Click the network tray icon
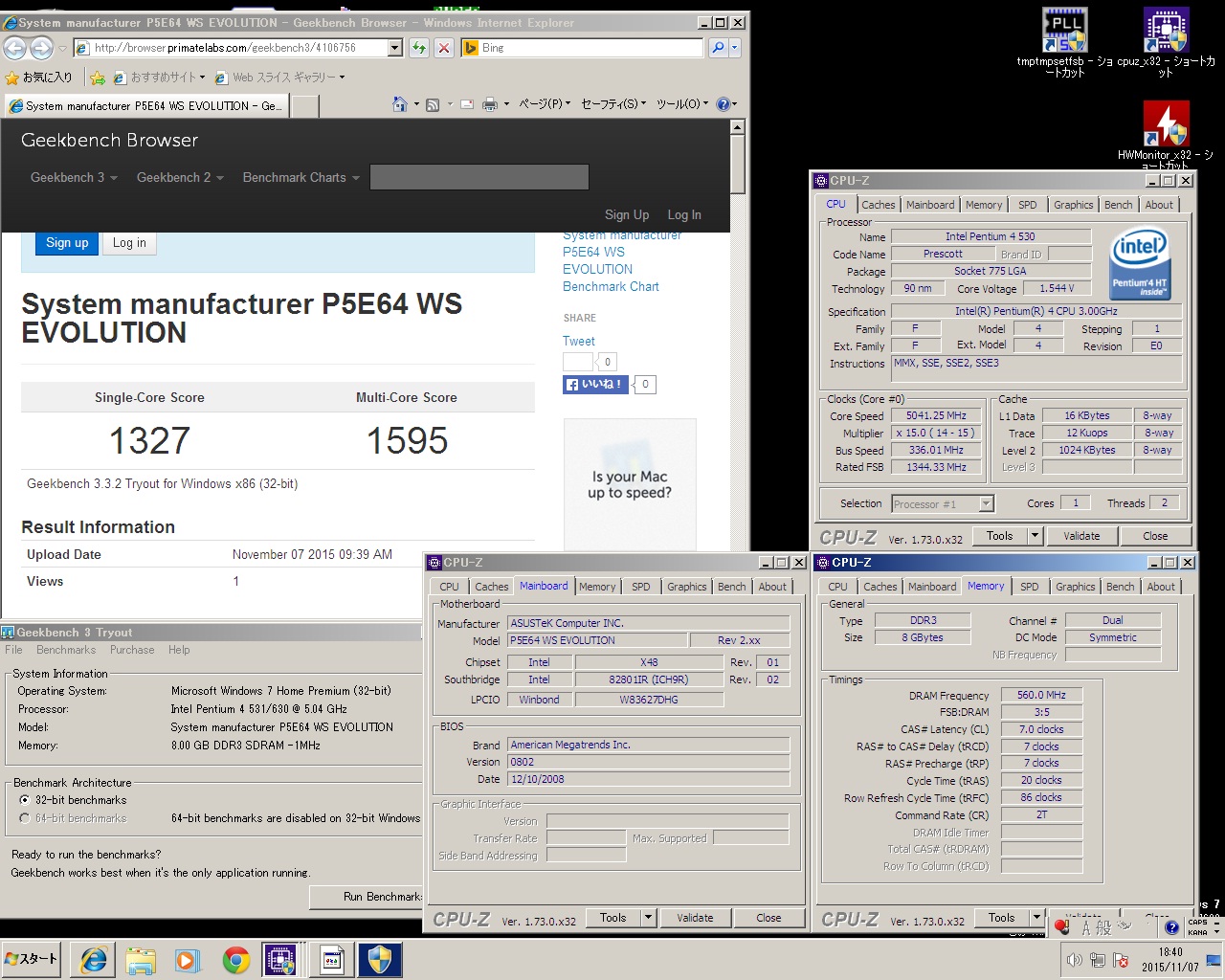The image size is (1225, 980). pos(1097,960)
